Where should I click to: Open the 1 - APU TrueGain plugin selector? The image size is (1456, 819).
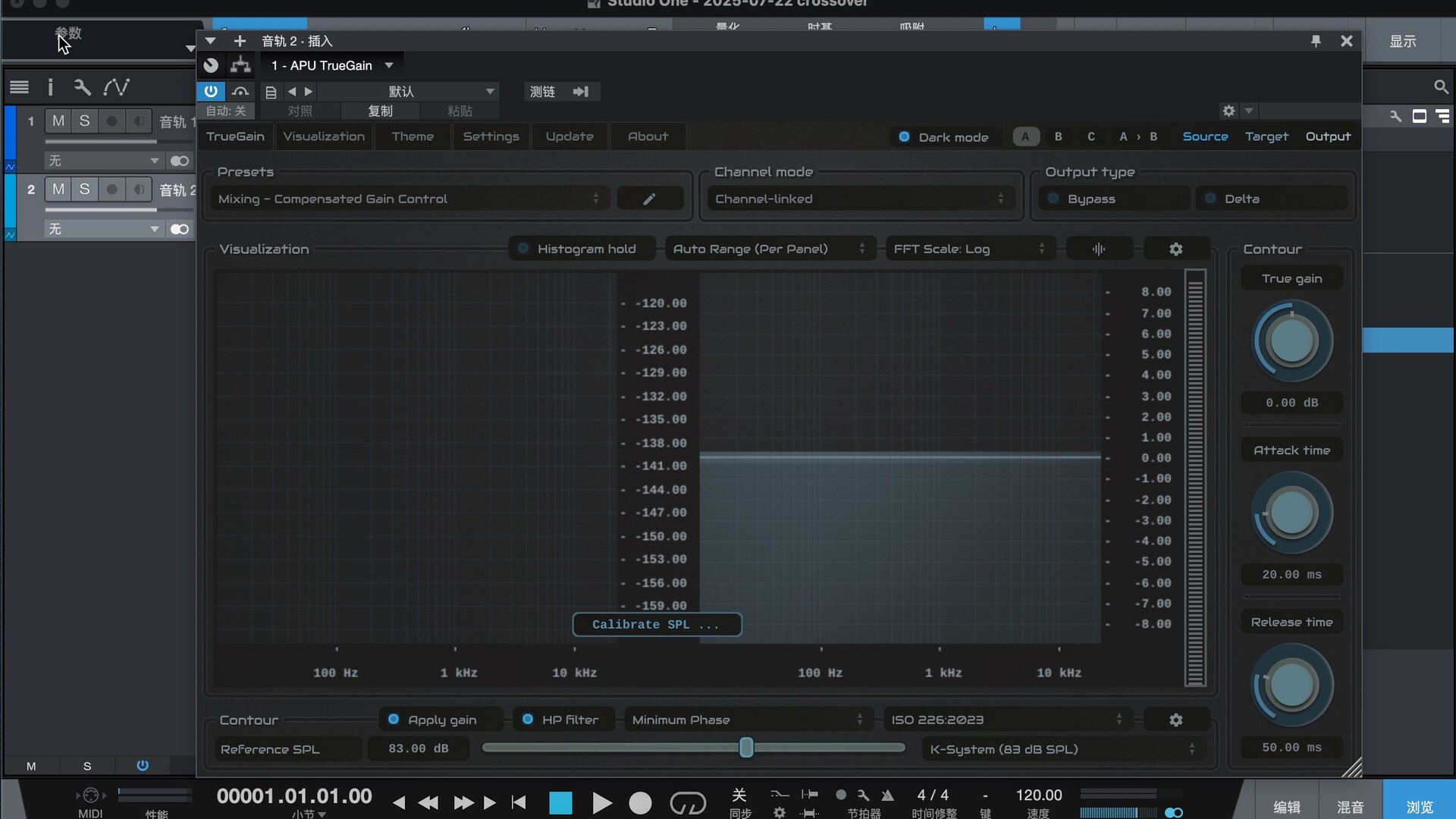point(332,65)
